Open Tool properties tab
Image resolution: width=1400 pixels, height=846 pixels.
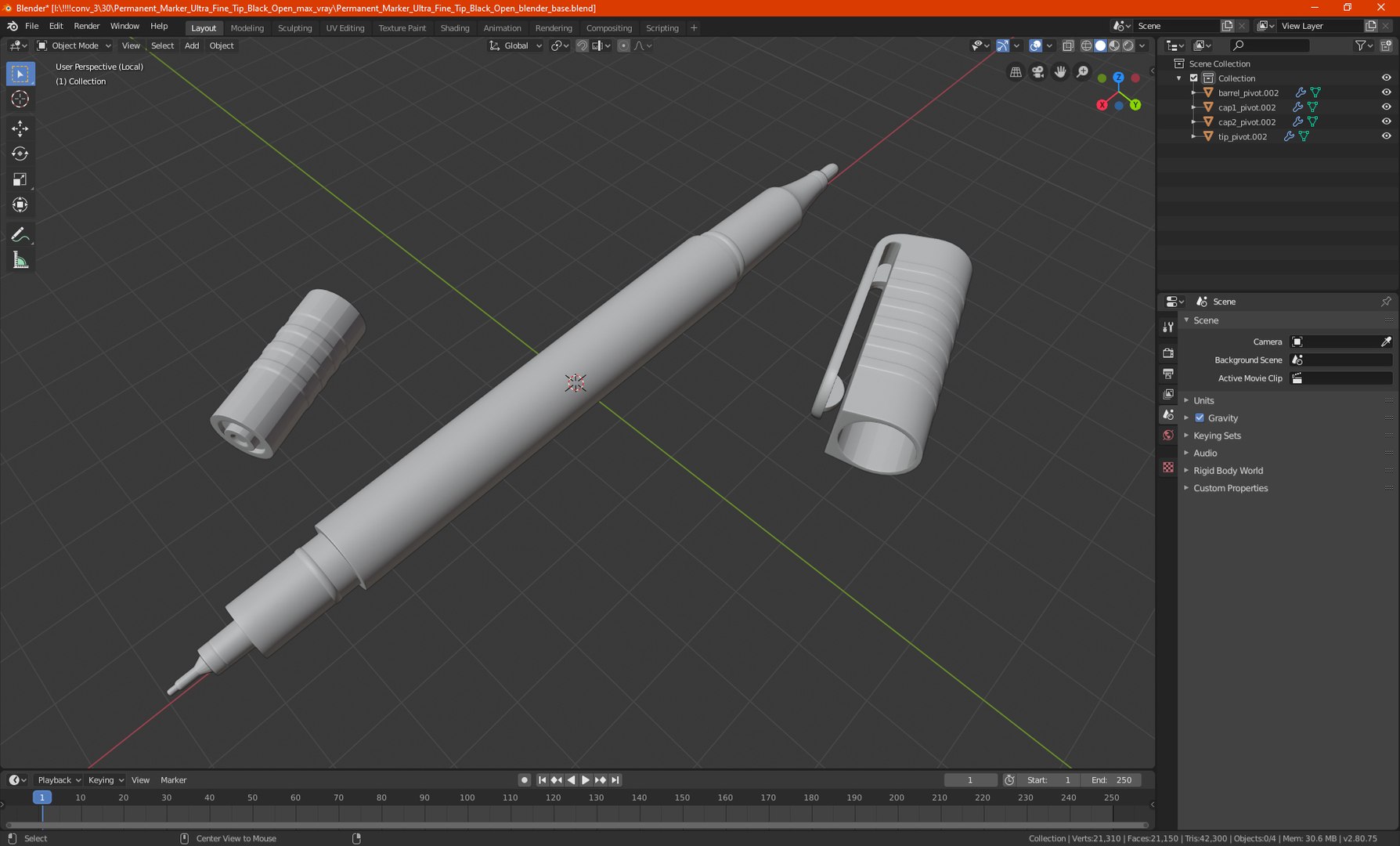point(1168,327)
